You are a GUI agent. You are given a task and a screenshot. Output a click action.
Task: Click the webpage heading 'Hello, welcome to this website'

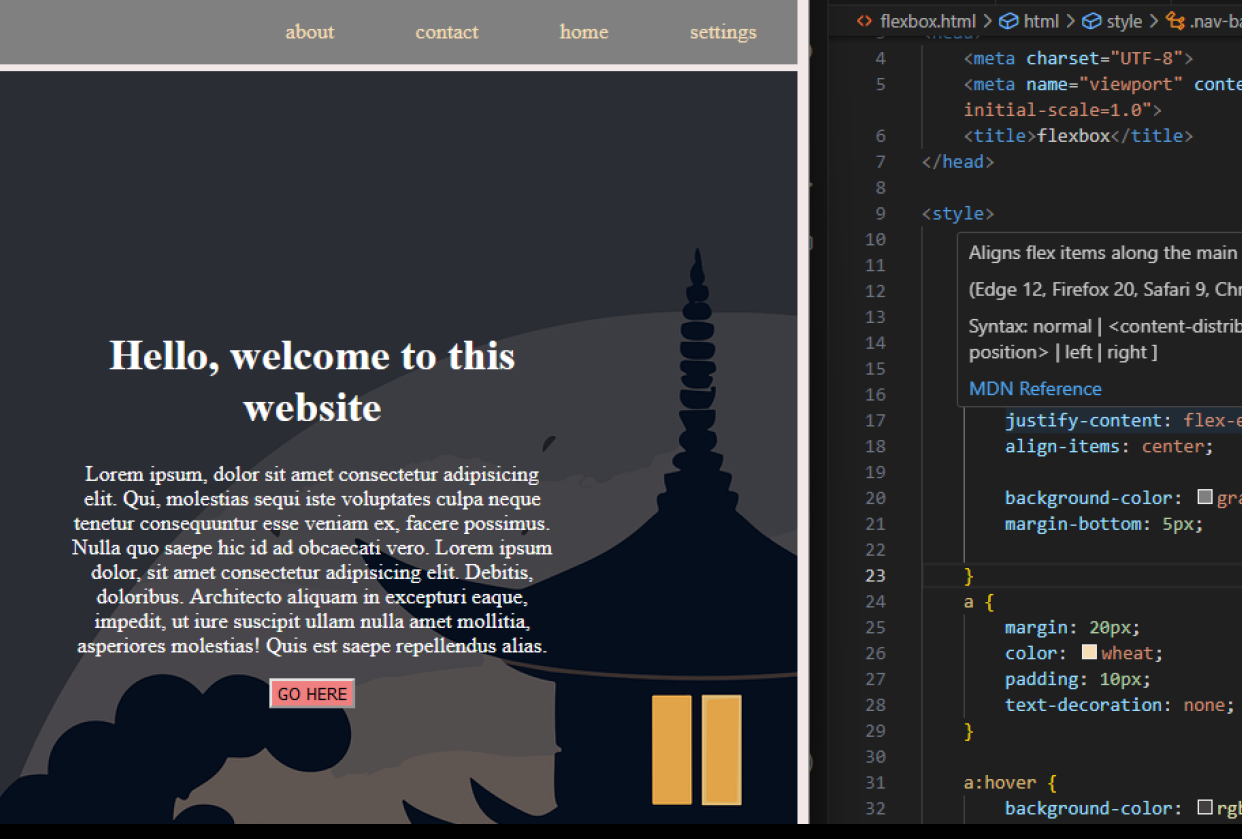coord(312,381)
